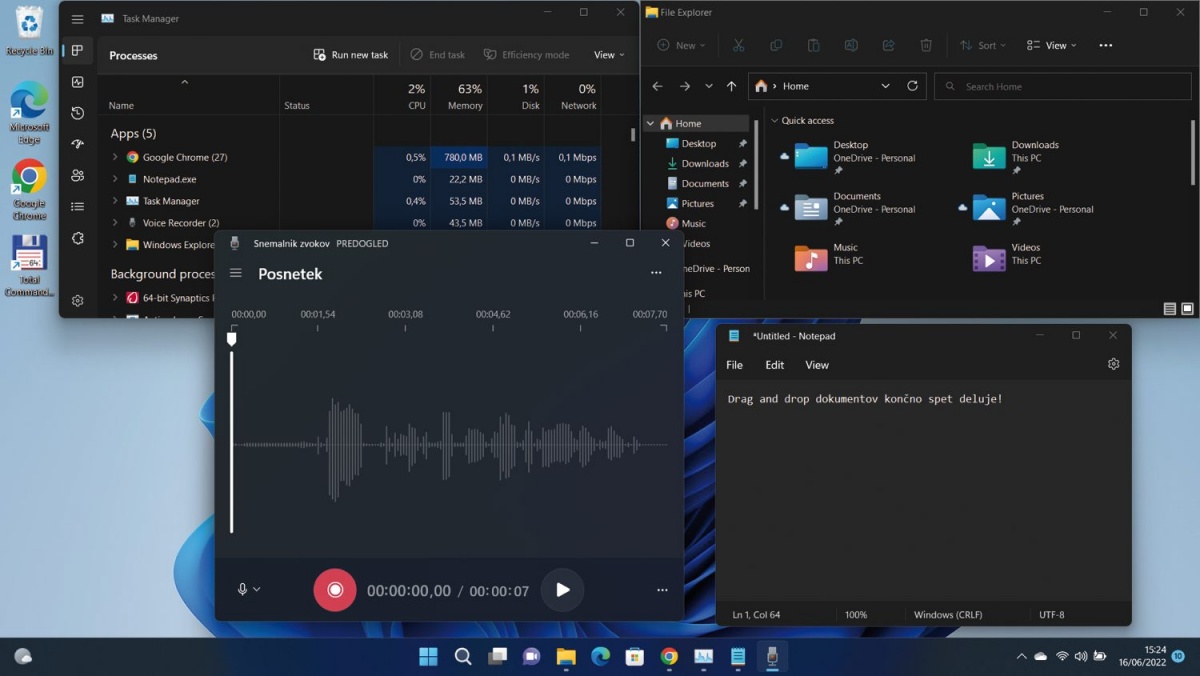
Task: Open the New dropdown in File Explorer
Action: click(x=681, y=45)
